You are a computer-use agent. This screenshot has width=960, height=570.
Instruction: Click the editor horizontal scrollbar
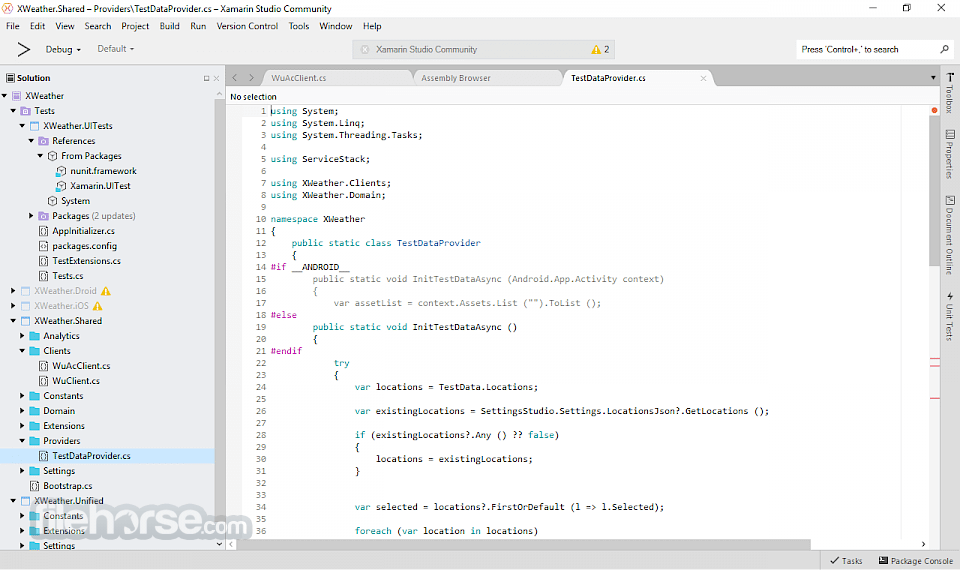pos(523,544)
